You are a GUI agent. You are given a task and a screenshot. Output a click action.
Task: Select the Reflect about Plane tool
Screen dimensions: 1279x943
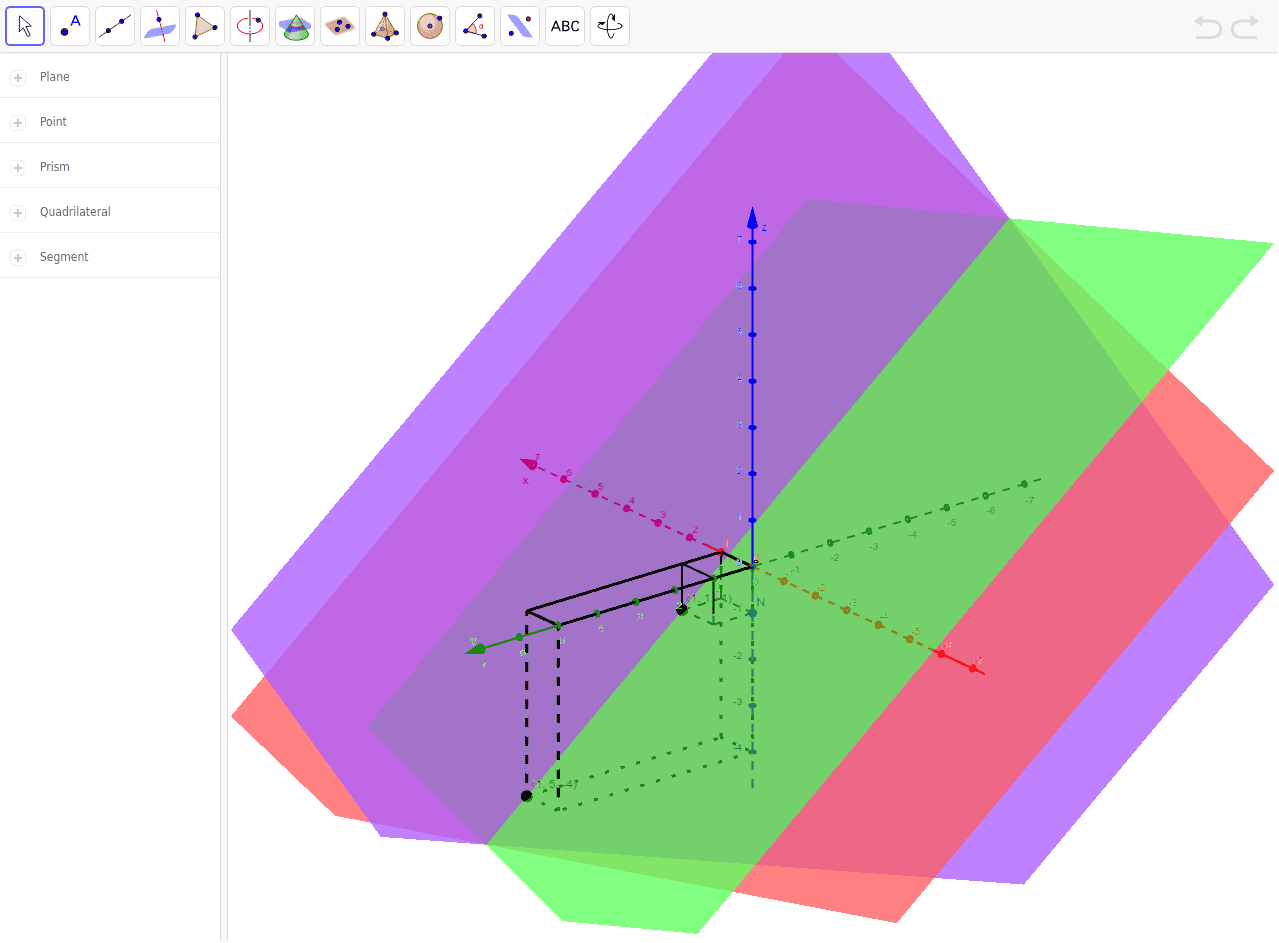tap(519, 25)
